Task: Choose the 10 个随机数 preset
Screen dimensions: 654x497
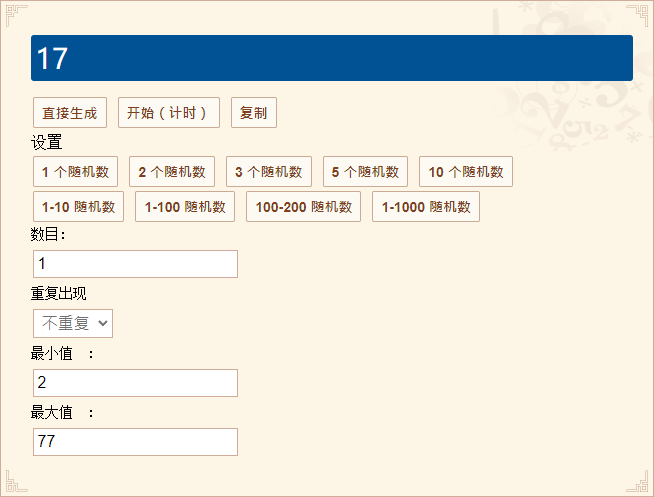Action: (x=466, y=171)
